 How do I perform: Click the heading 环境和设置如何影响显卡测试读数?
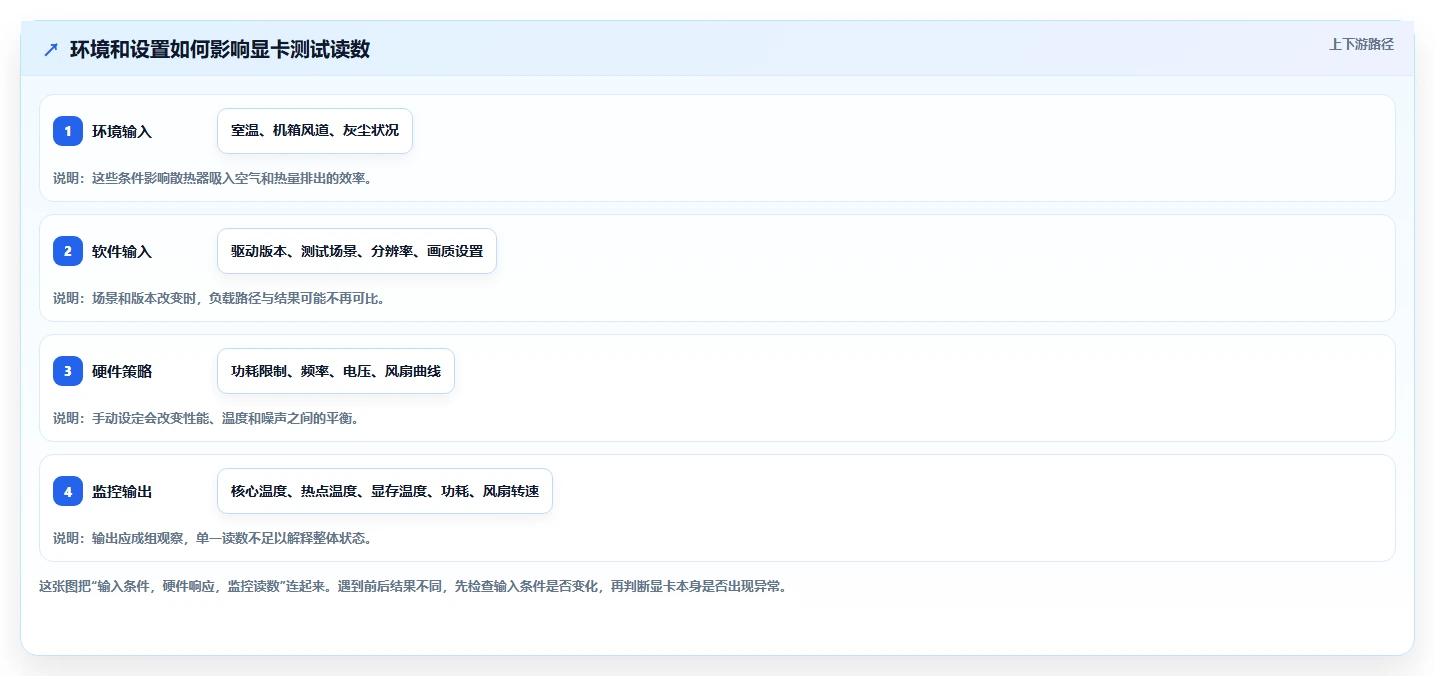coord(220,50)
